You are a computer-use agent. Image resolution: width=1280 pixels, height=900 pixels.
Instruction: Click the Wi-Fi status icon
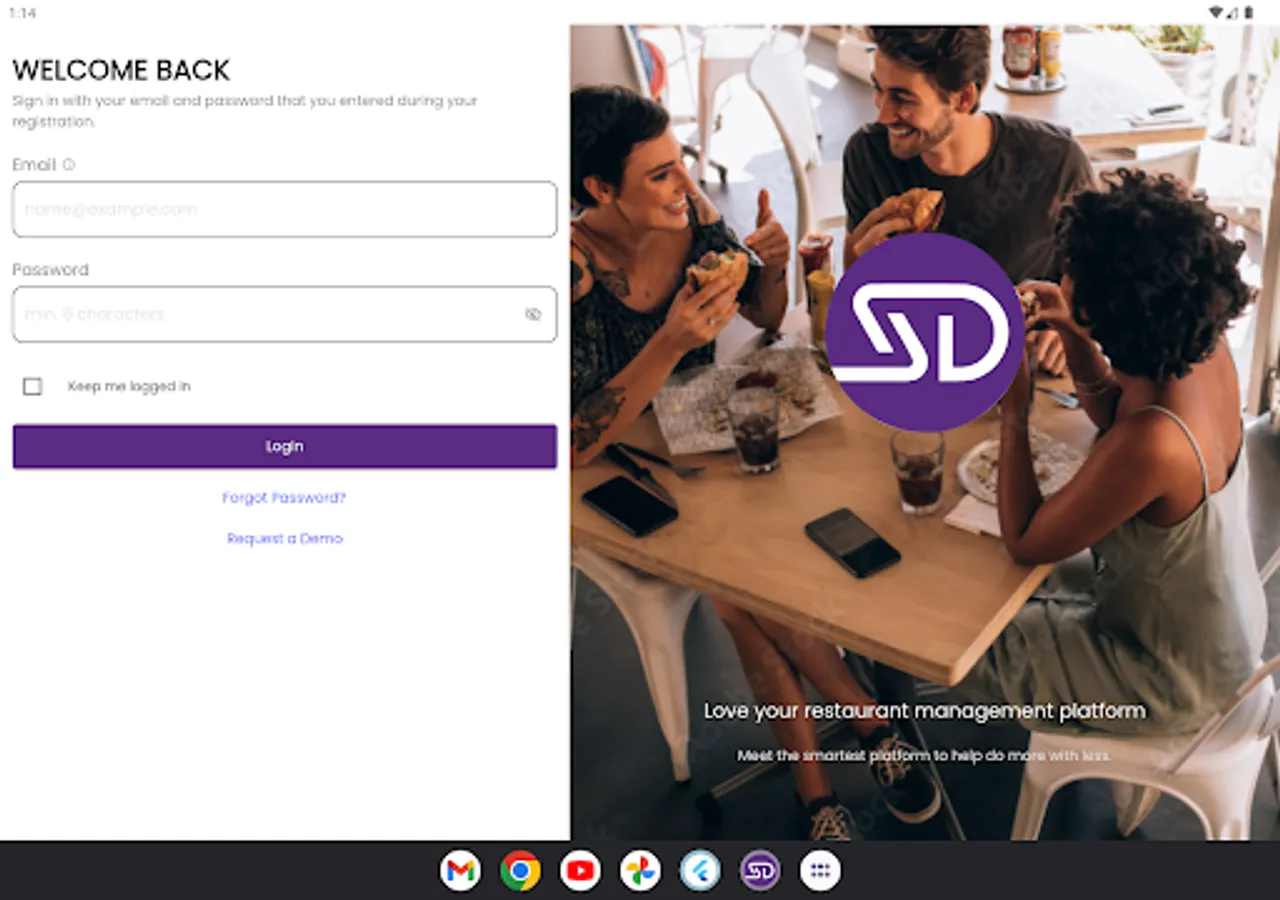tap(1216, 12)
